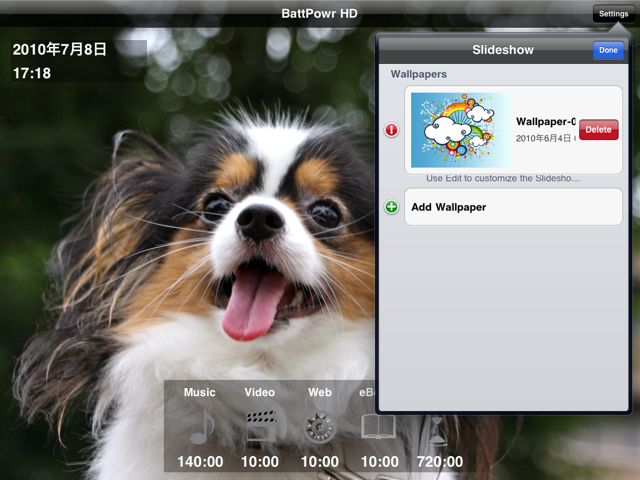Open the rainbow clouds wallpaper thumbnail
The height and width of the screenshot is (480, 640).
pos(461,130)
